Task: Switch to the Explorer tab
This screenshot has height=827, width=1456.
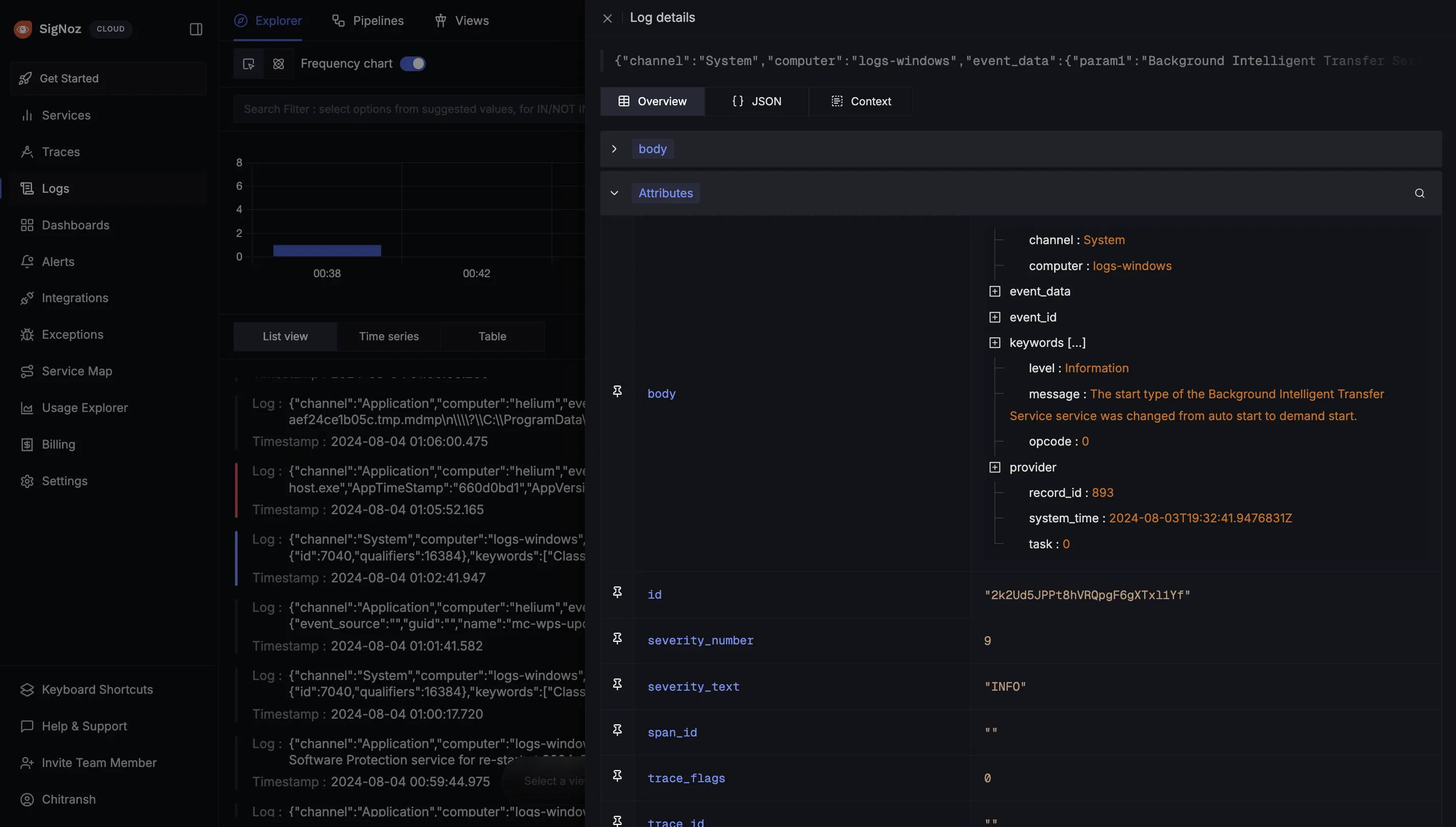Action: tap(268, 20)
